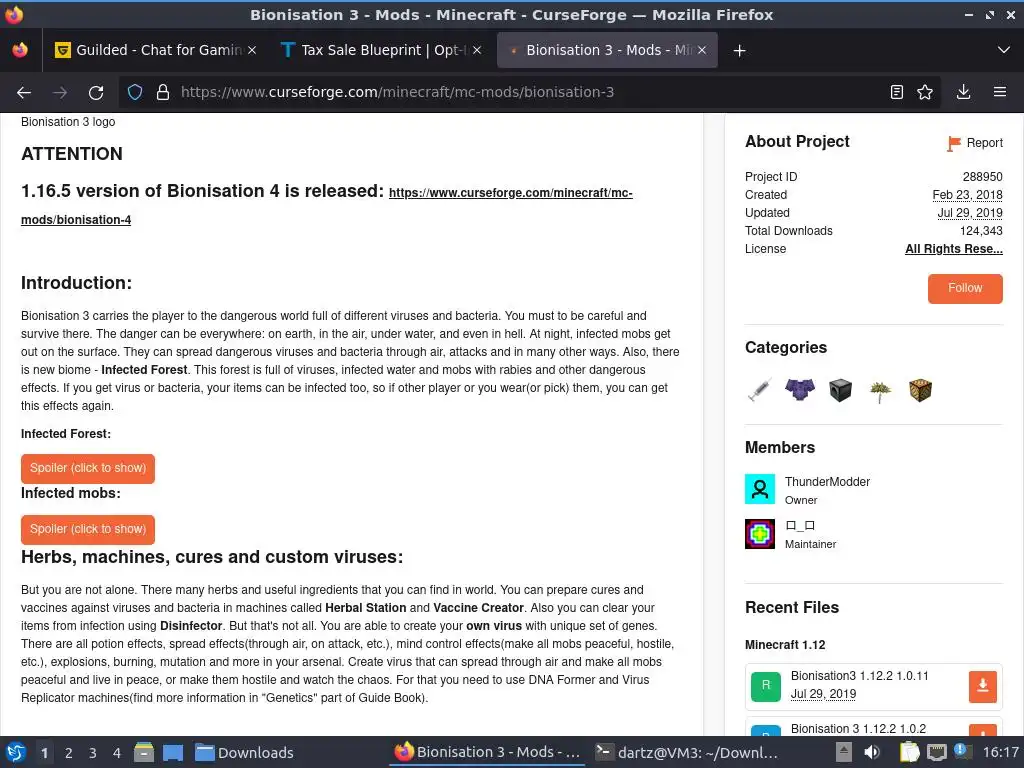Open the Firefox downloads panel icon
1024x768 pixels.
point(963,92)
